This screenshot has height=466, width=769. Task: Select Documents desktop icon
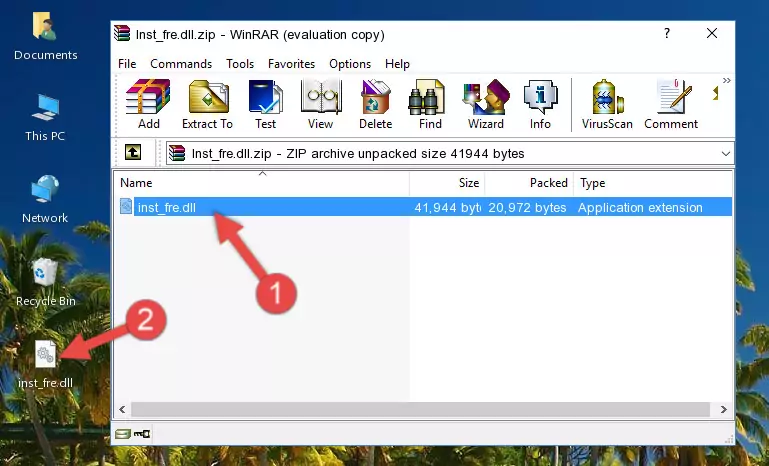(46, 37)
